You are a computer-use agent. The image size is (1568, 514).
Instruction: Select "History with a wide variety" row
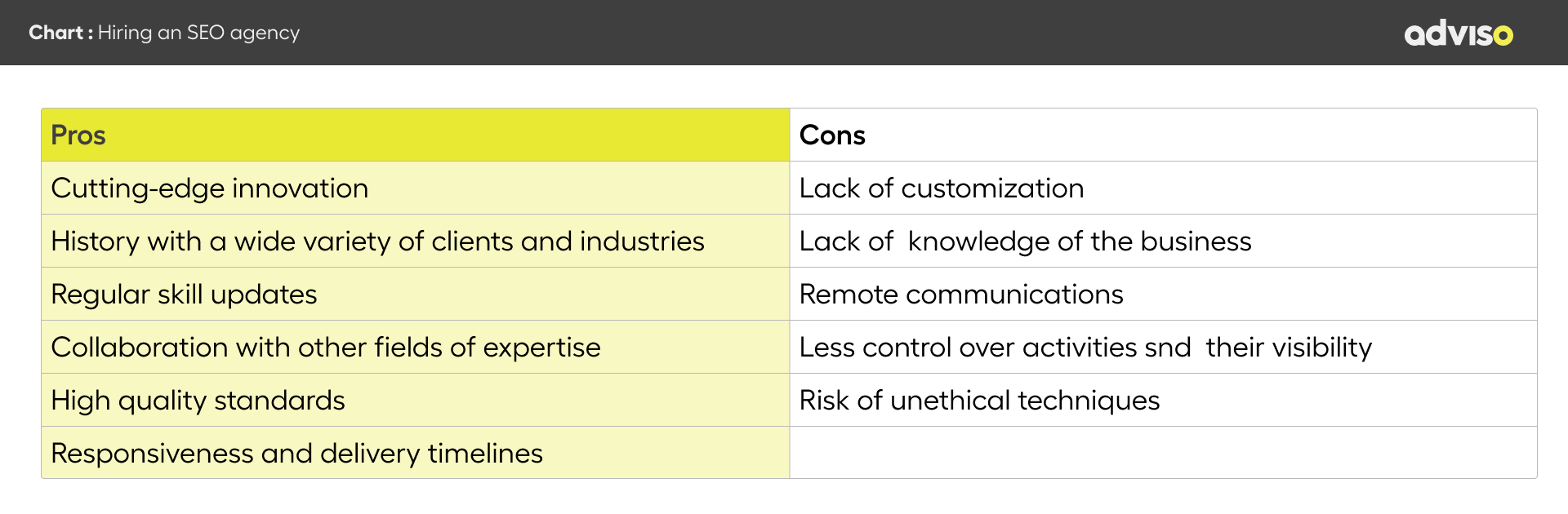click(x=377, y=241)
